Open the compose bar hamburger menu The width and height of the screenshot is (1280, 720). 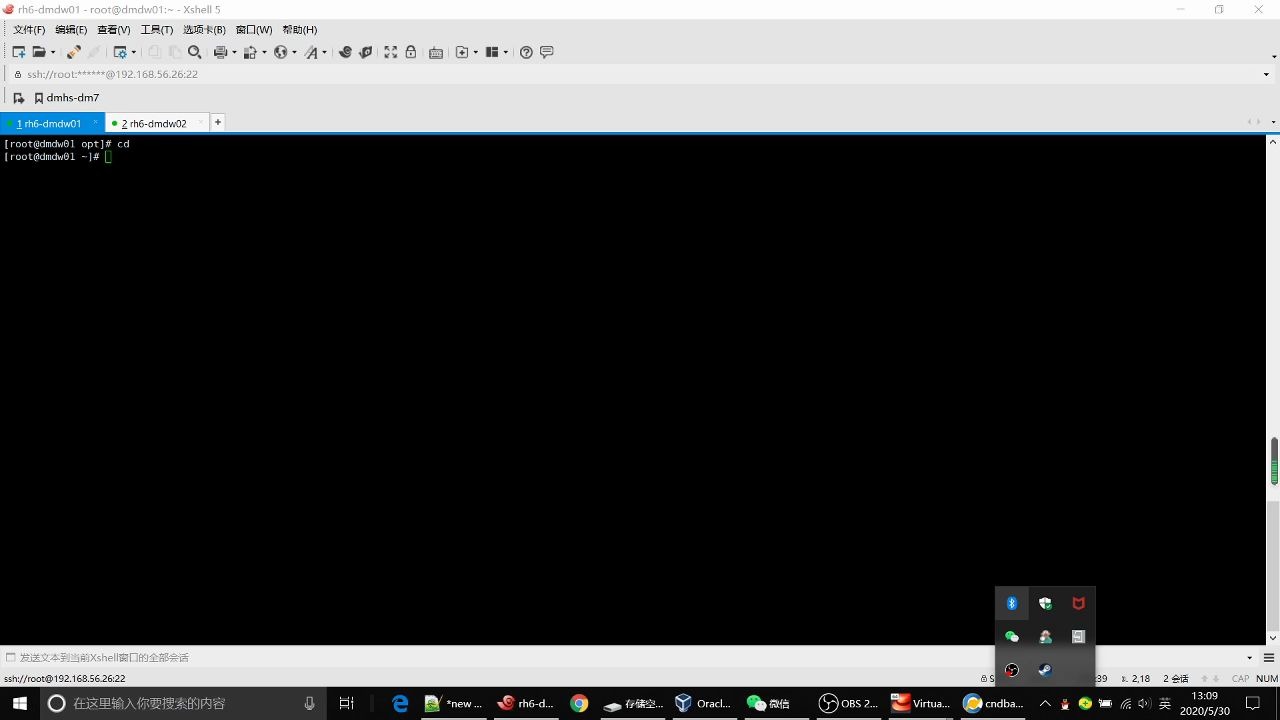[x=1269, y=657]
